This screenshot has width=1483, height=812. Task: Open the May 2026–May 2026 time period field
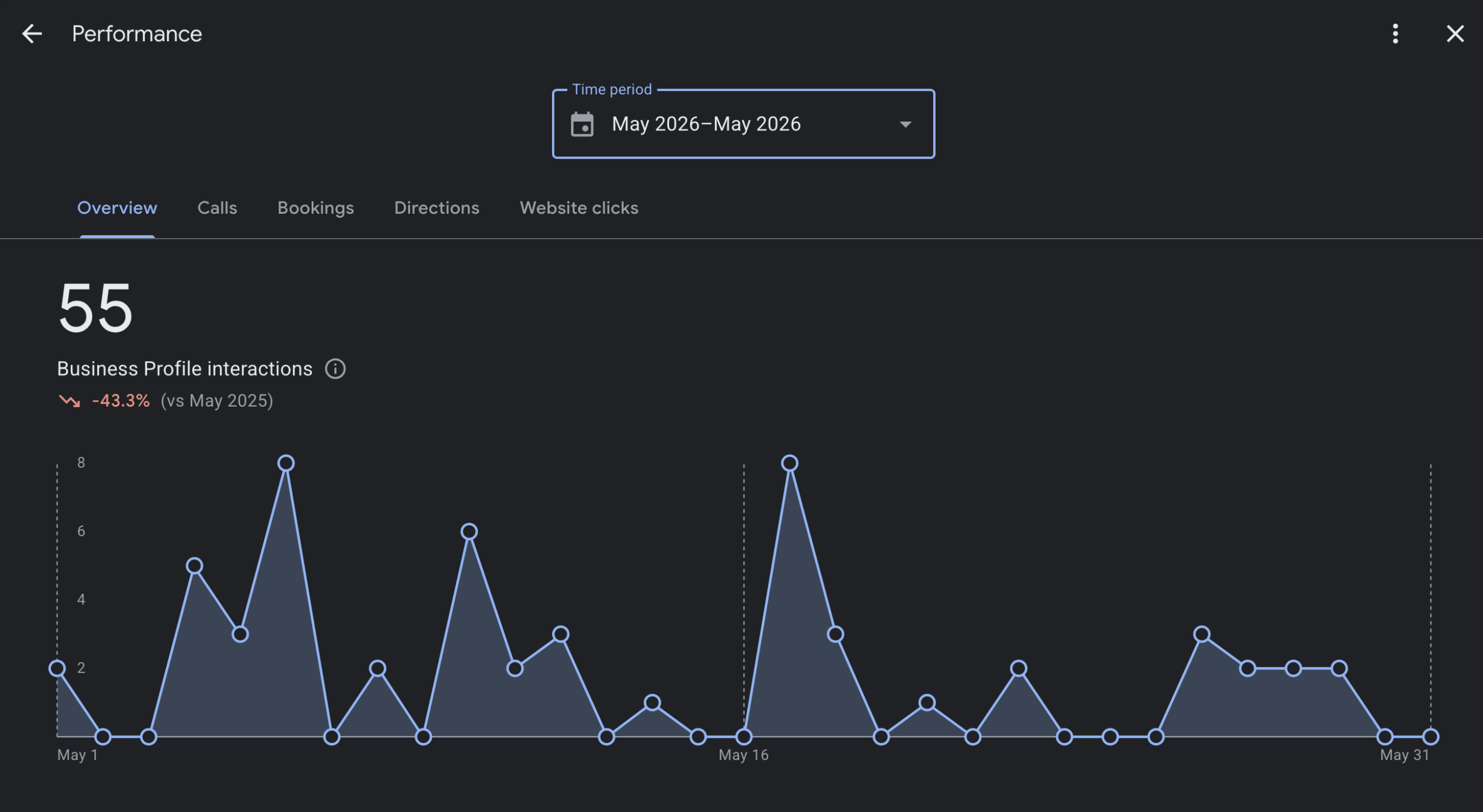tap(743, 123)
